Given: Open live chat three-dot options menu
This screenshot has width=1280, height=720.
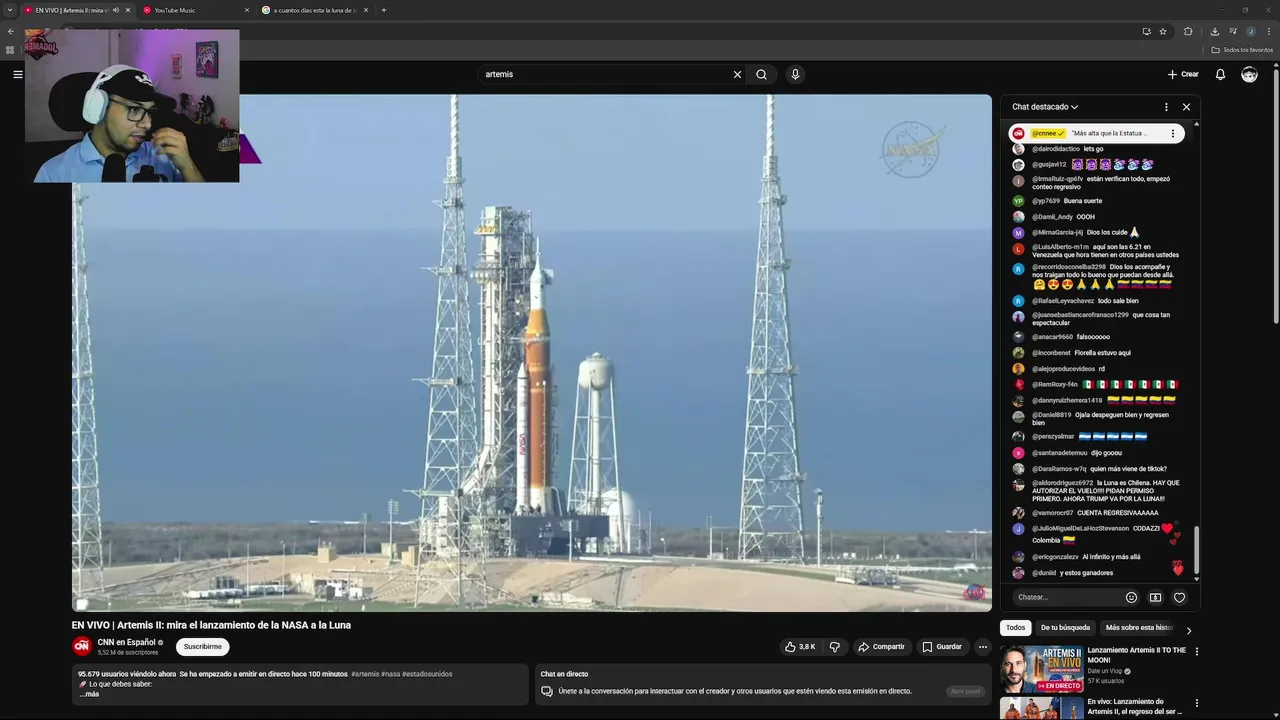Looking at the screenshot, I should click(1165, 107).
